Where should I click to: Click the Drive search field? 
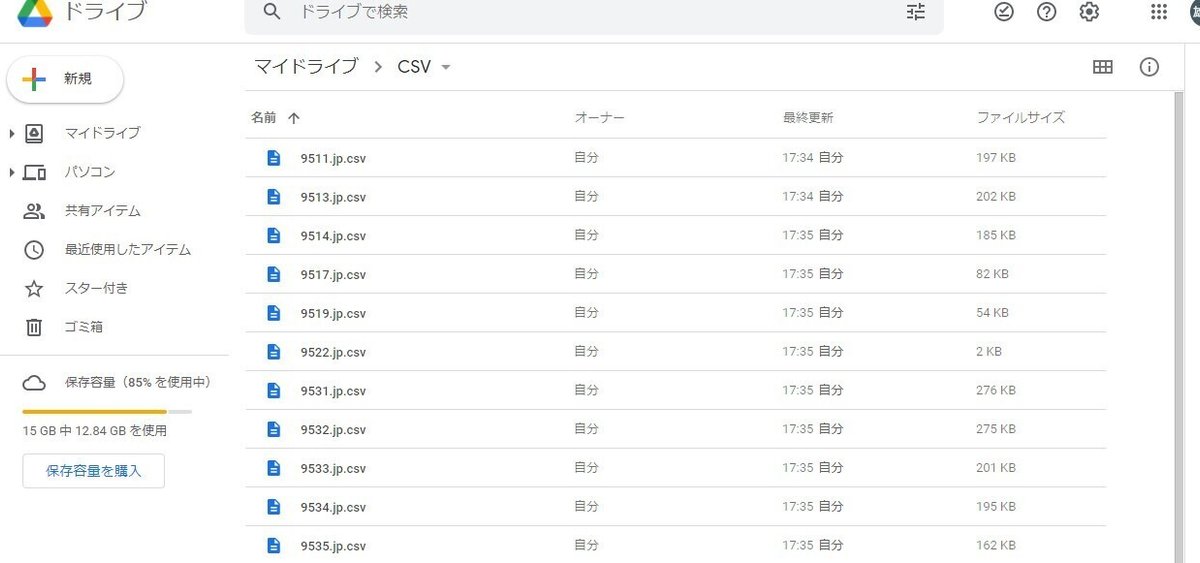pos(590,12)
